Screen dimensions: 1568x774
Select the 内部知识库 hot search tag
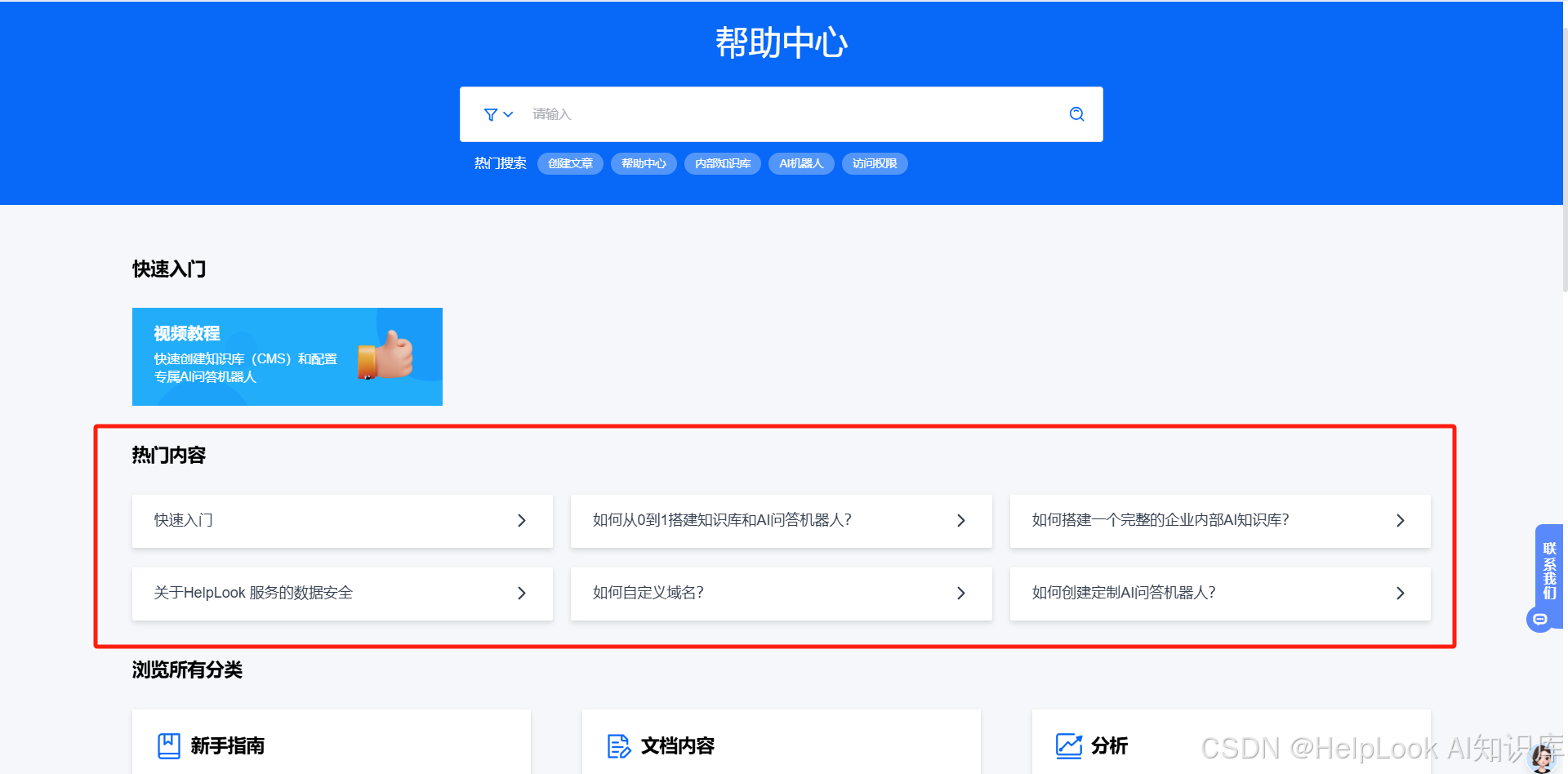click(723, 163)
